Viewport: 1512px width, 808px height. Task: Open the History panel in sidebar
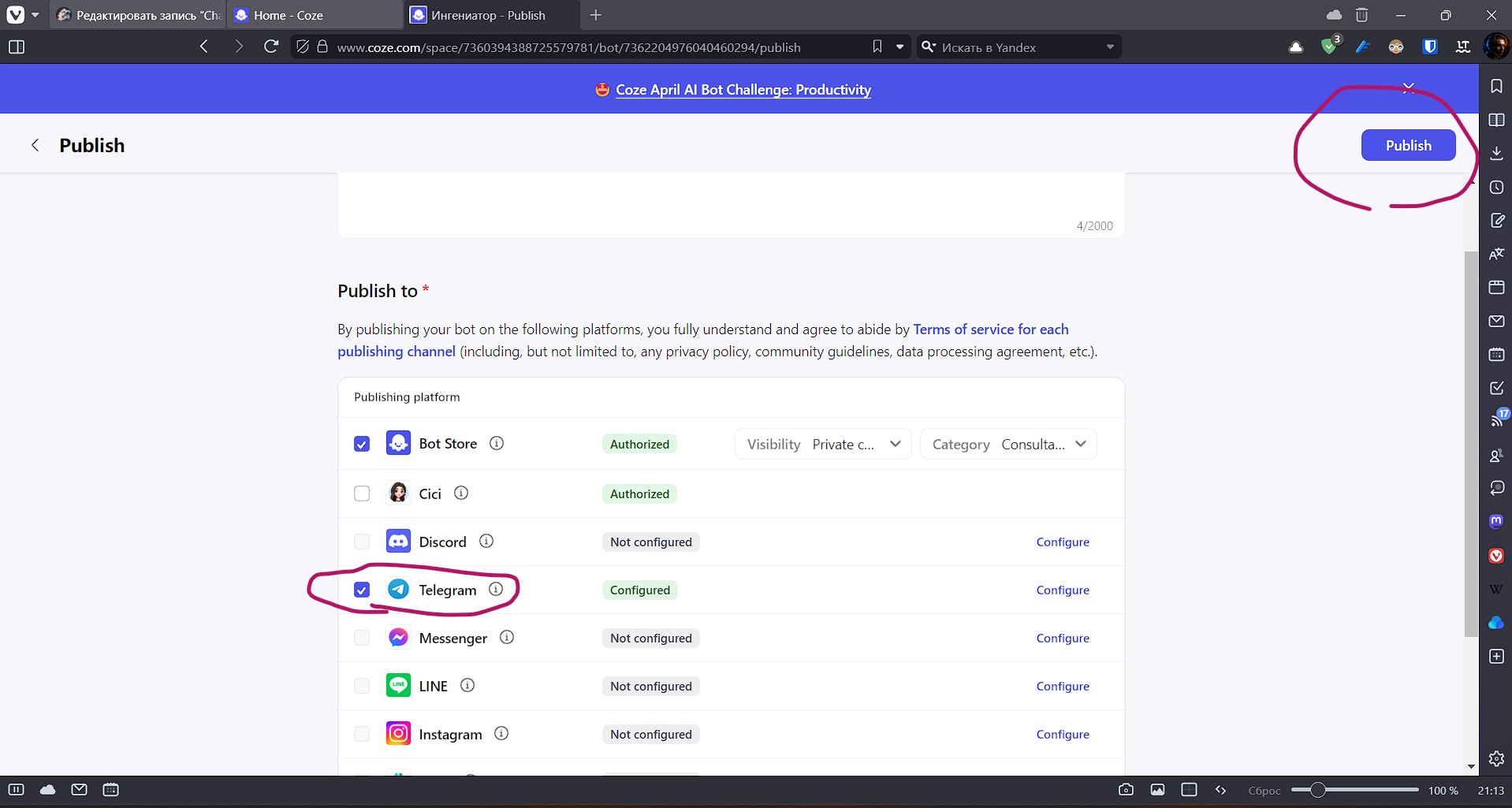(1496, 187)
